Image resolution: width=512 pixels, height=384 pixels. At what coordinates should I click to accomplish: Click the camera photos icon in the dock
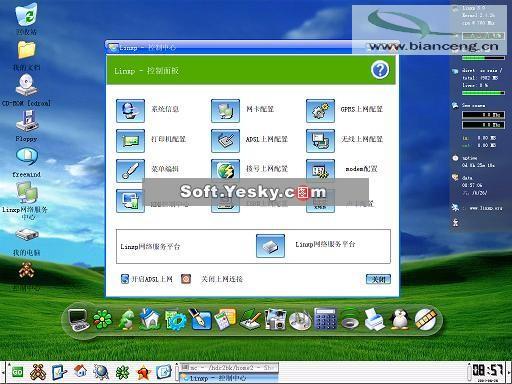click(x=275, y=319)
